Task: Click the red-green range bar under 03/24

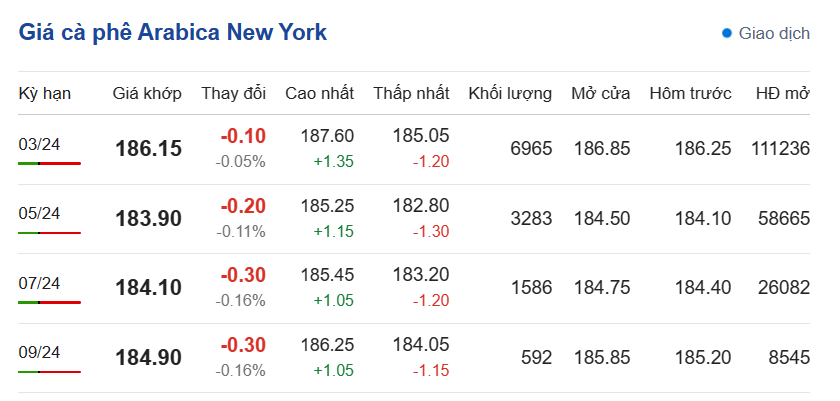Action: click(49, 163)
